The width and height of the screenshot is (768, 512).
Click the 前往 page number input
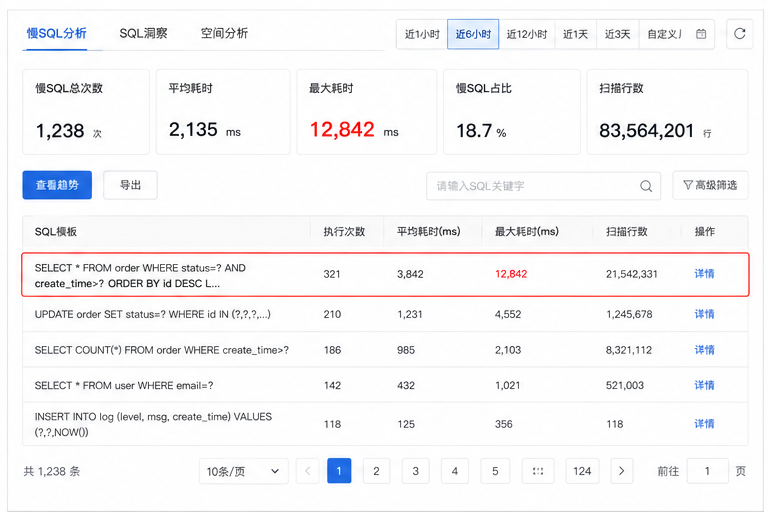tap(708, 471)
